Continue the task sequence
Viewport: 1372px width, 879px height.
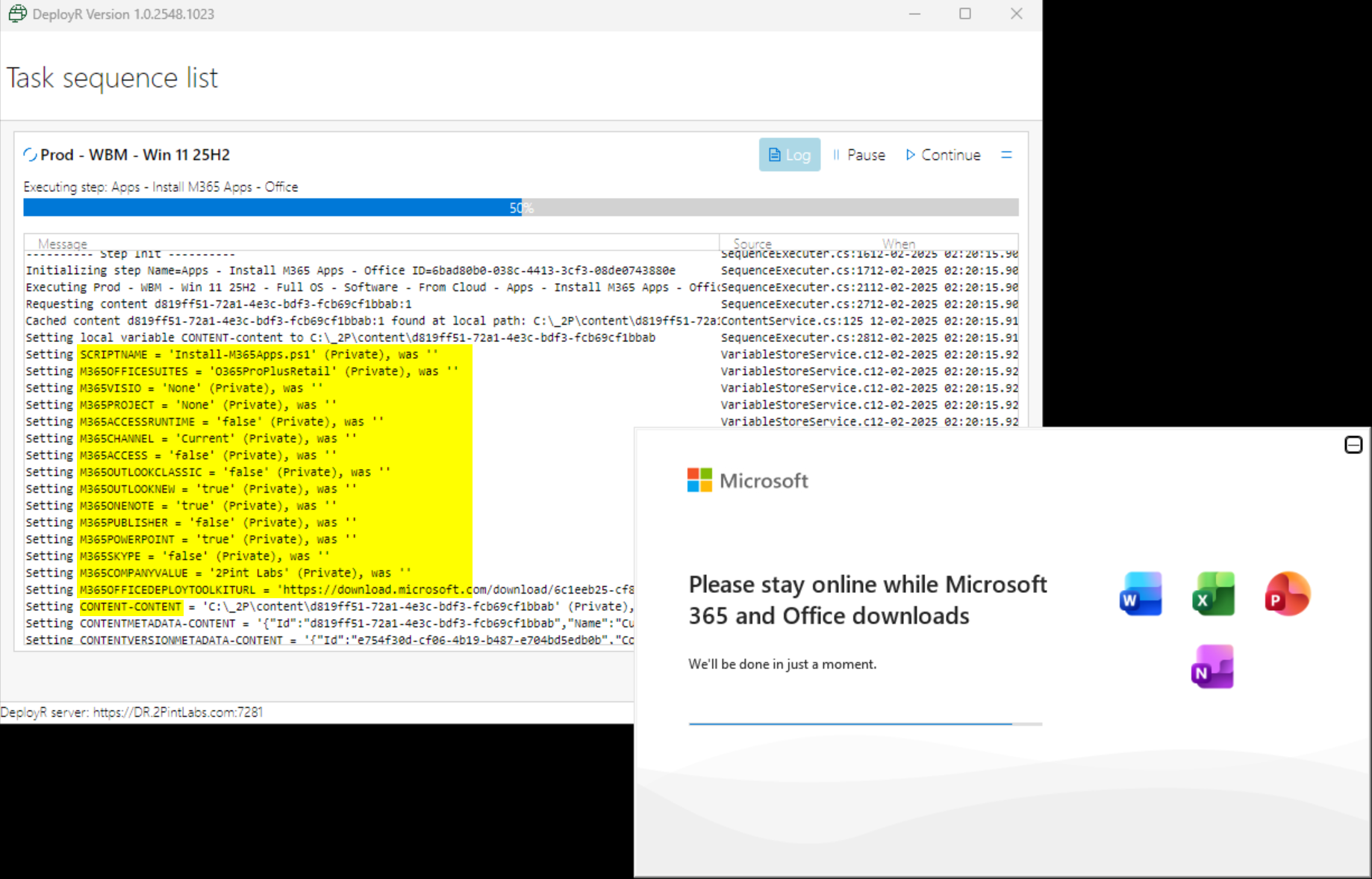pyautogui.click(x=944, y=155)
